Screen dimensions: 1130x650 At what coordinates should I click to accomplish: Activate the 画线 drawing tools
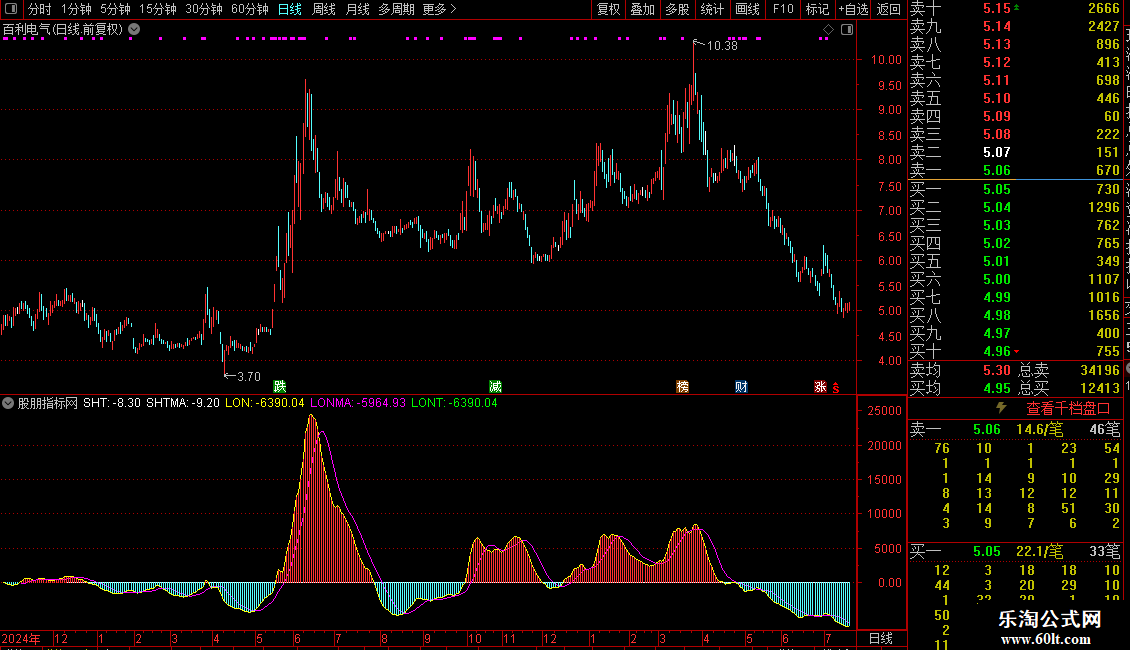(x=747, y=9)
